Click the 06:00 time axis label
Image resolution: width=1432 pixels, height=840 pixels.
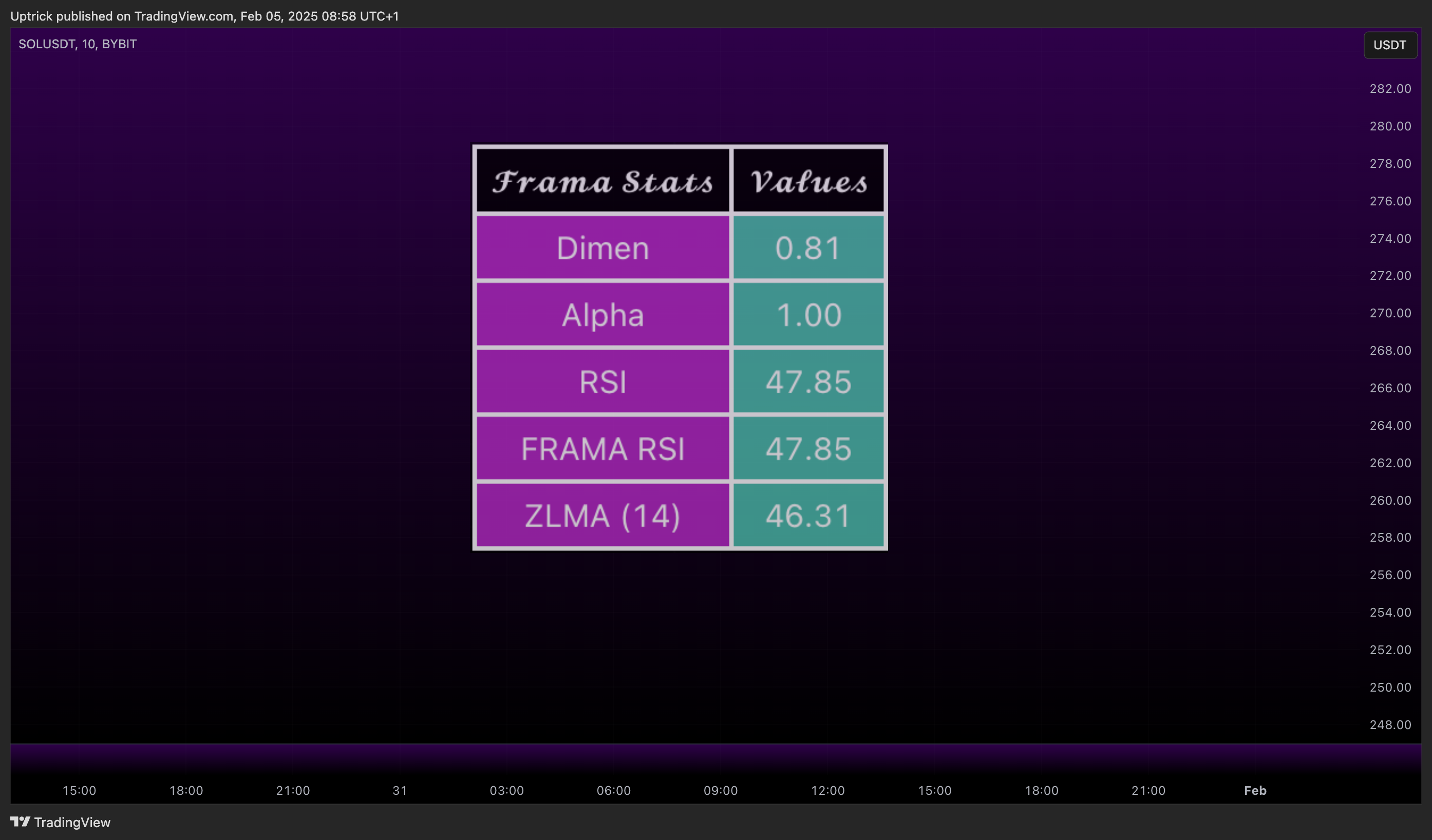613,791
